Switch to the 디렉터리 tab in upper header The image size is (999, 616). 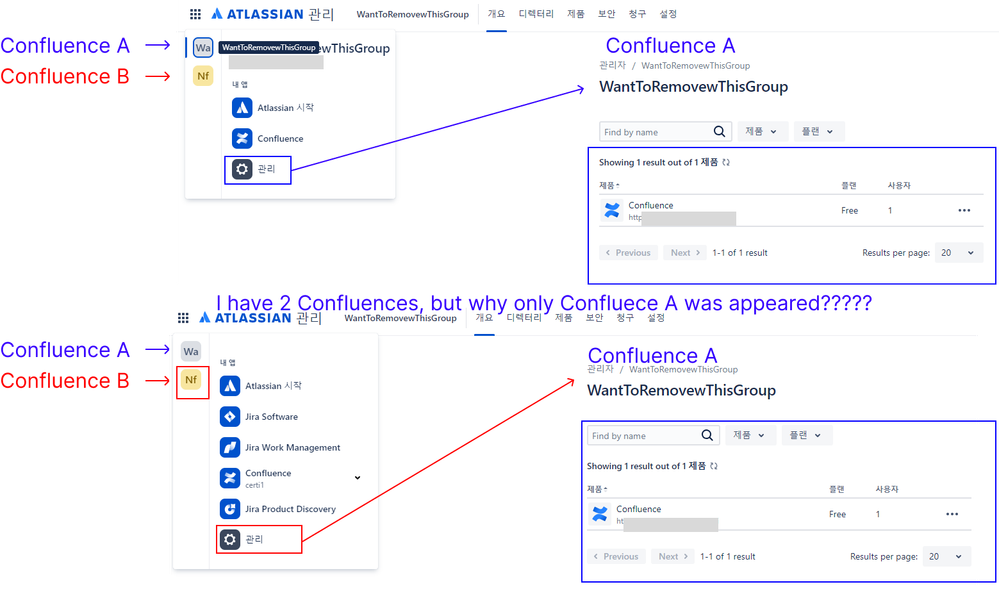coord(536,14)
